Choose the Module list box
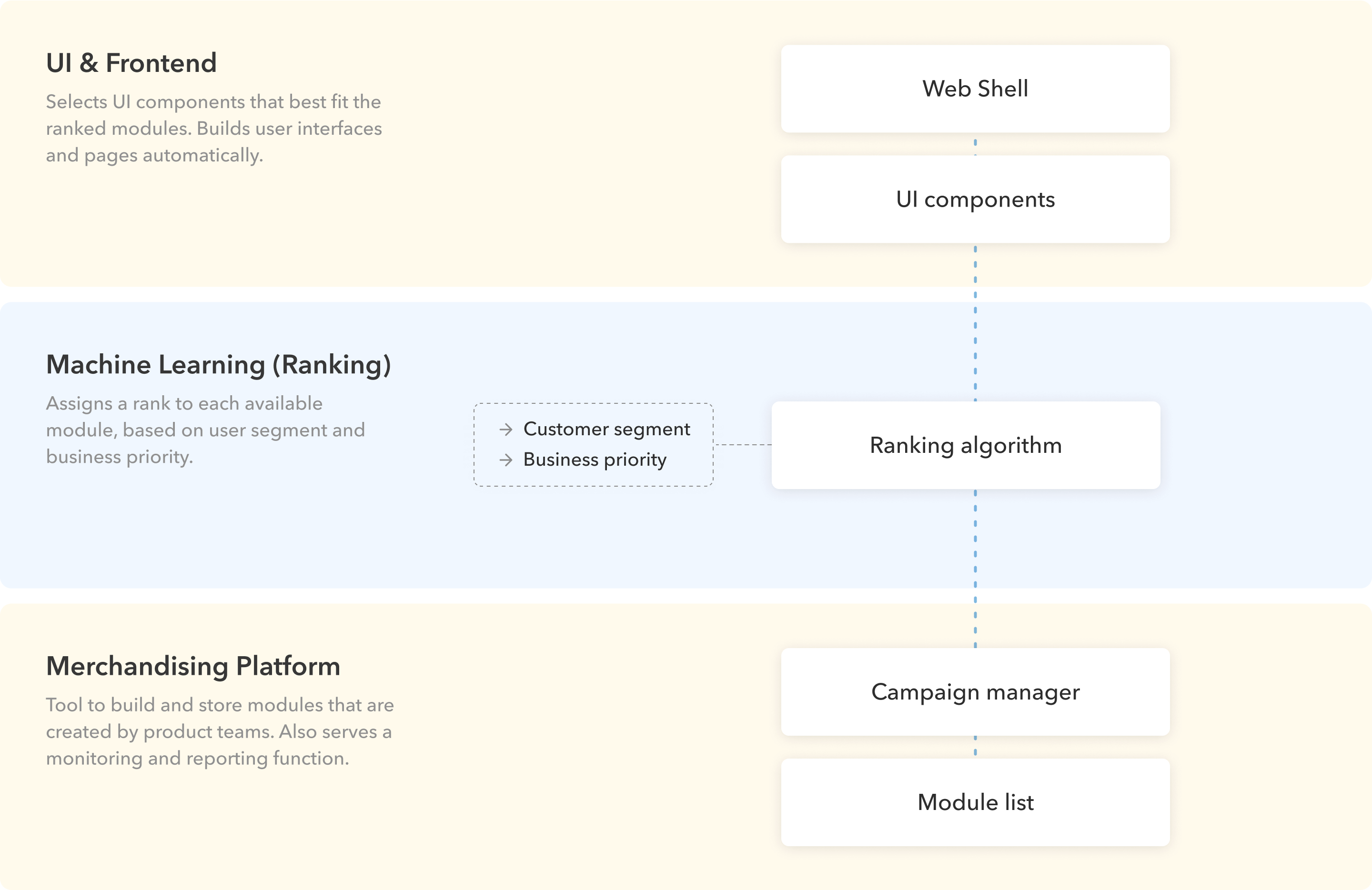The width and height of the screenshot is (1372, 890). pos(975,802)
